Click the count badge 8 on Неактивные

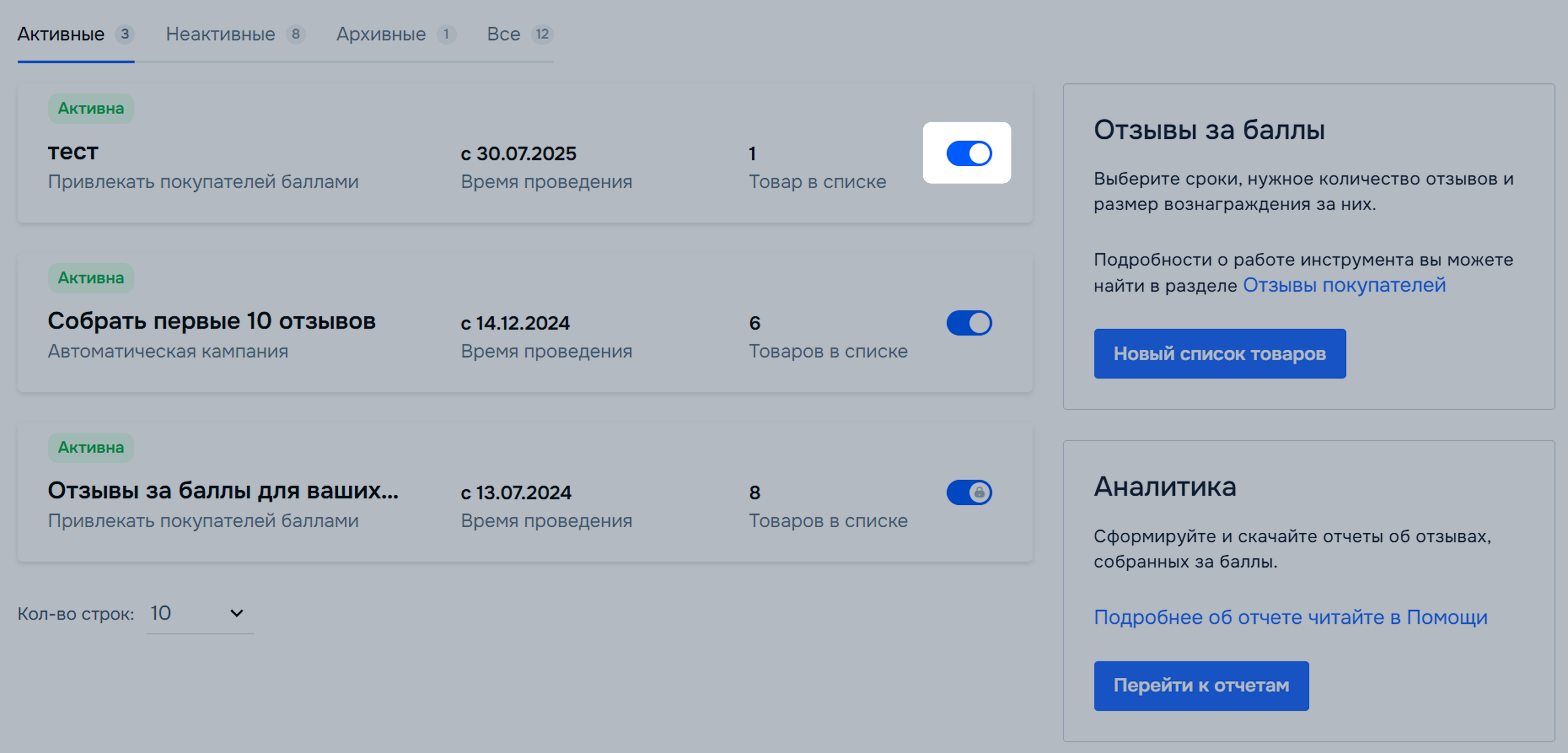coord(295,34)
